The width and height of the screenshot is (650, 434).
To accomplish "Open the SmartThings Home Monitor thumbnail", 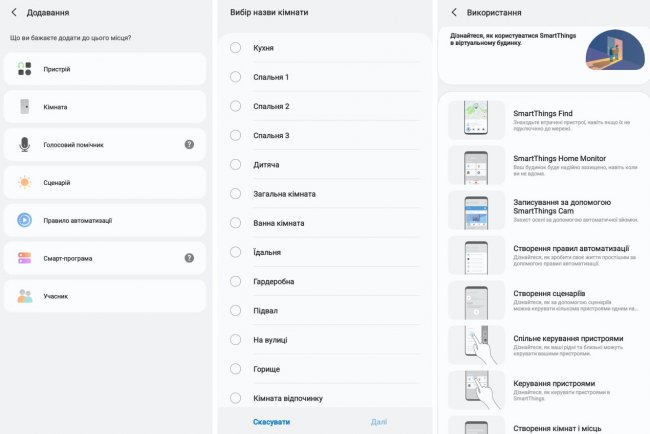I will (x=476, y=165).
